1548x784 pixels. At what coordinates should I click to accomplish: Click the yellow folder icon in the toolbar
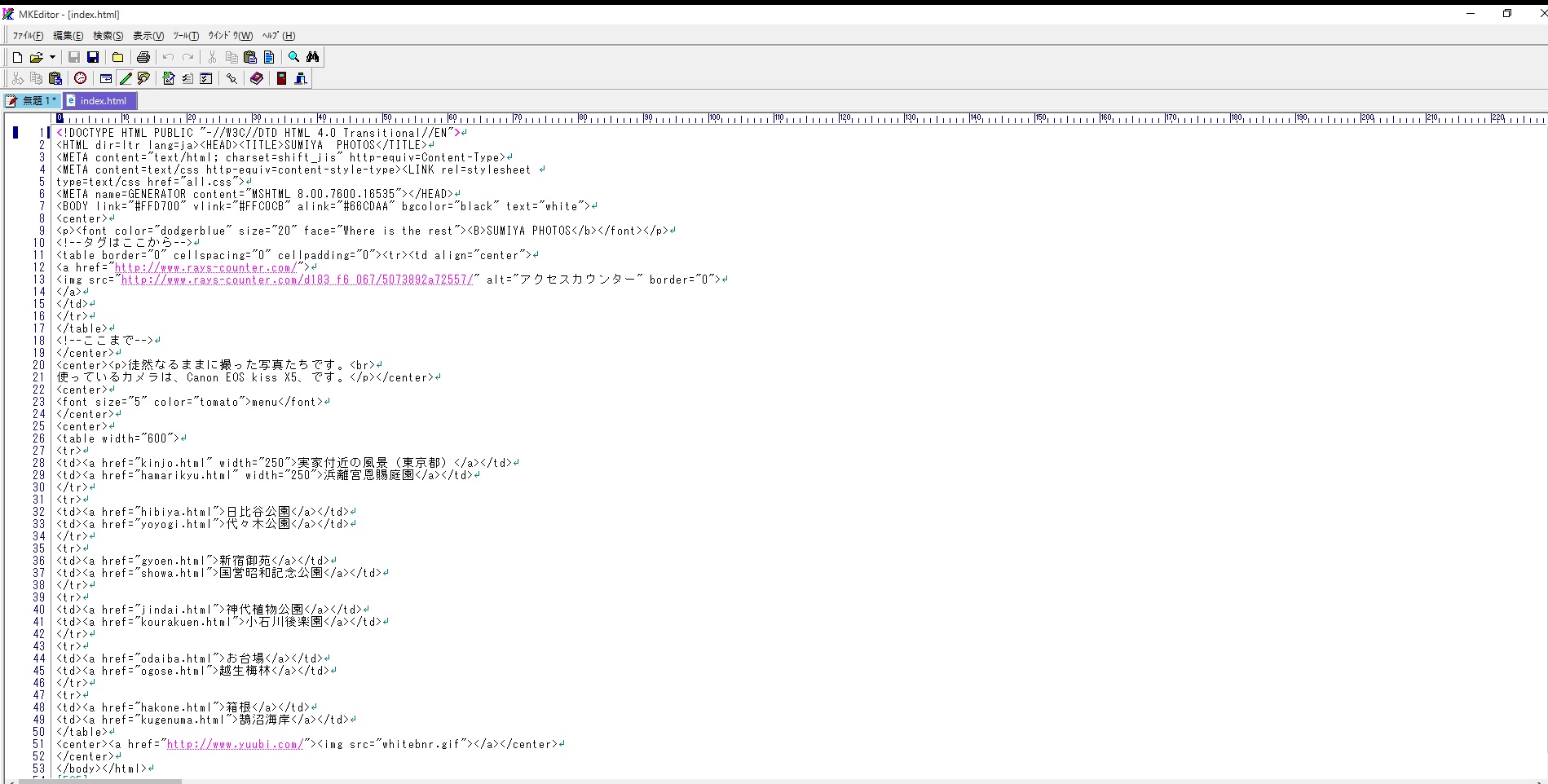[x=117, y=57]
